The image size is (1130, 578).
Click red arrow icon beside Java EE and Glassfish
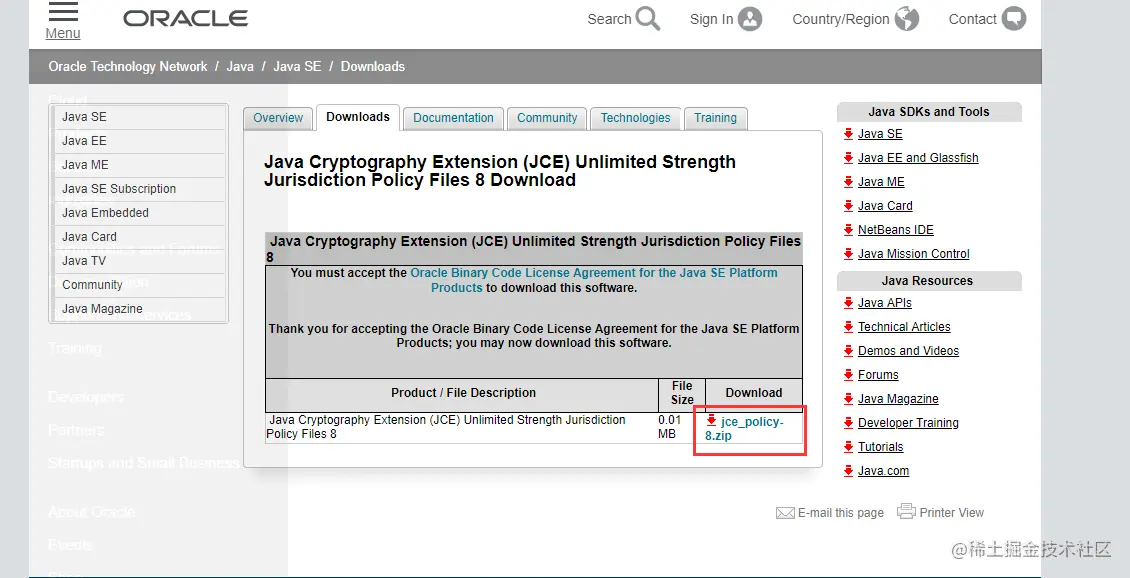click(848, 158)
